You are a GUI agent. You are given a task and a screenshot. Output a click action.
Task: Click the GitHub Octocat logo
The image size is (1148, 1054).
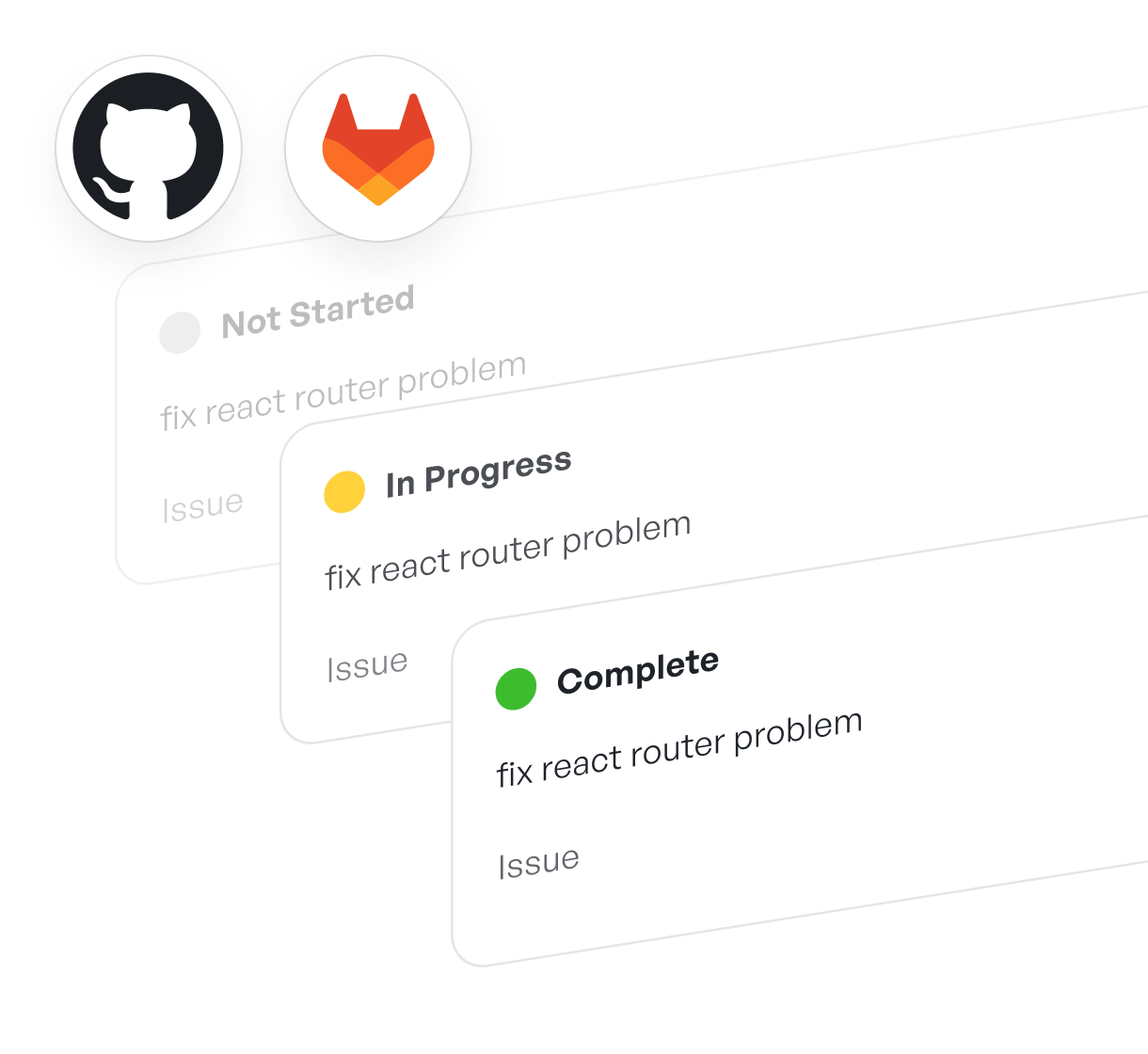149,148
